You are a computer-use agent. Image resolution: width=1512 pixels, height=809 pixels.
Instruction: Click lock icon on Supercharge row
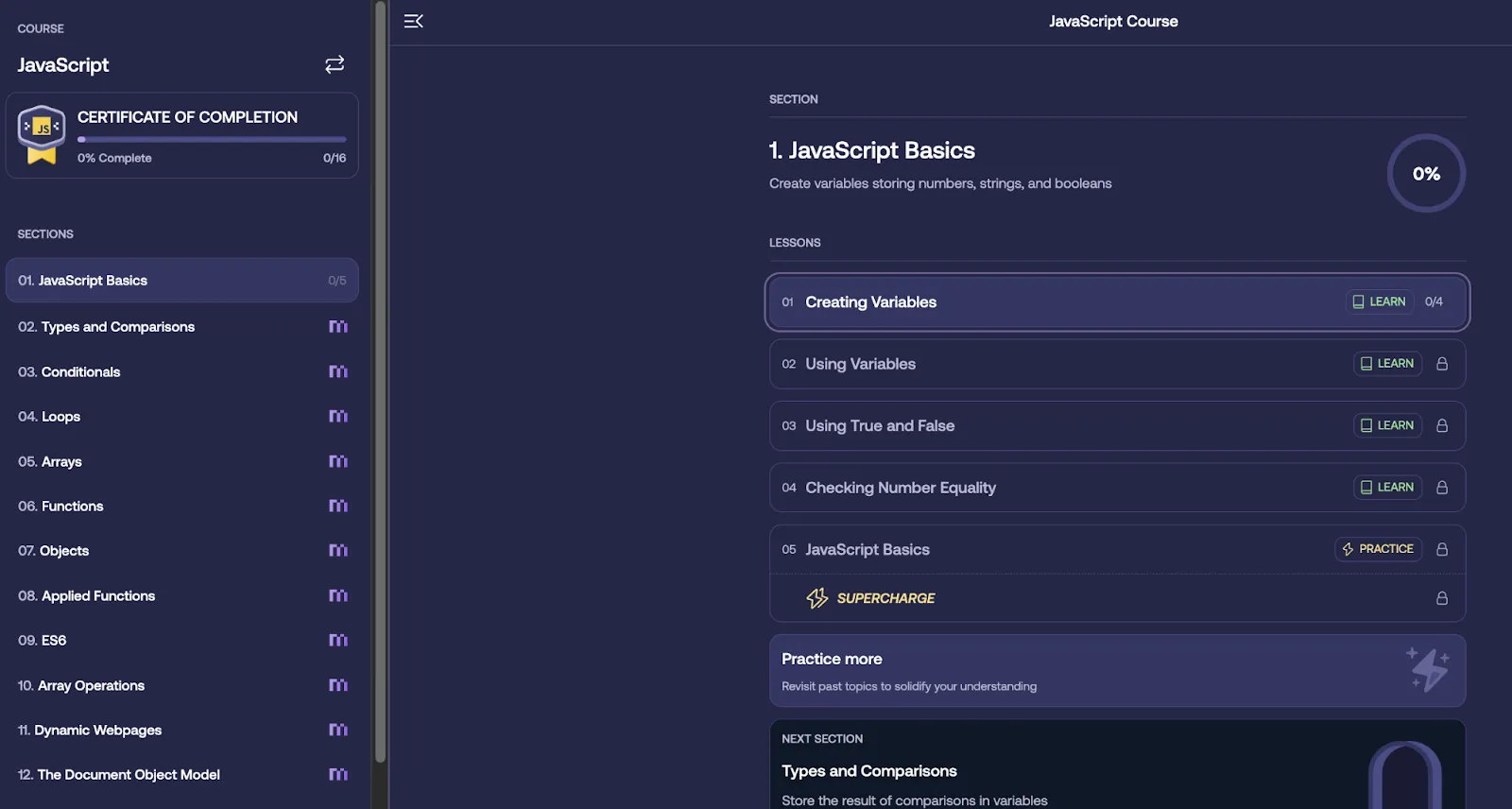tap(1442, 598)
